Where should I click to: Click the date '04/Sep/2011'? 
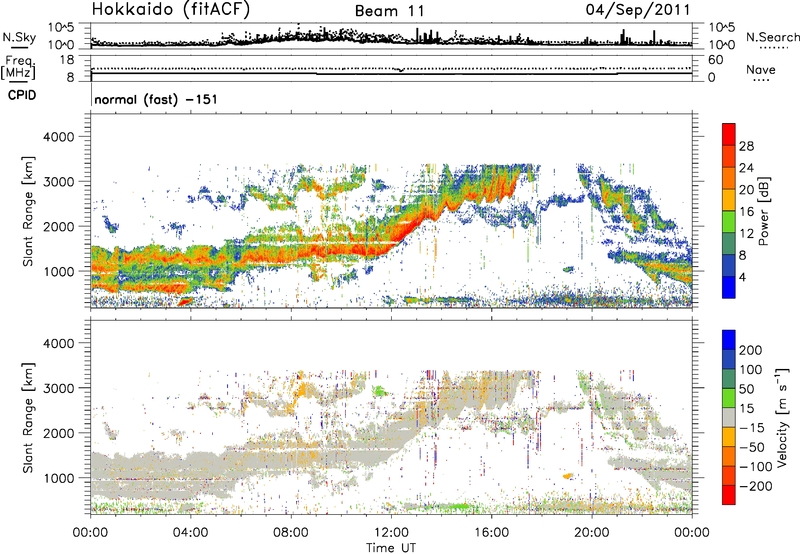coord(638,10)
